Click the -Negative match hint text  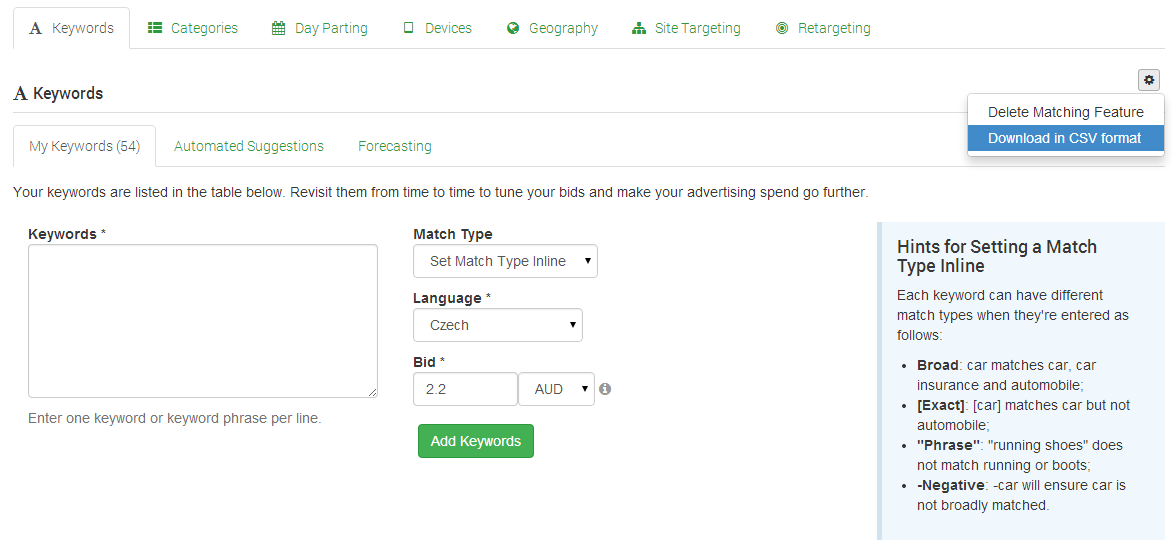coord(1021,495)
